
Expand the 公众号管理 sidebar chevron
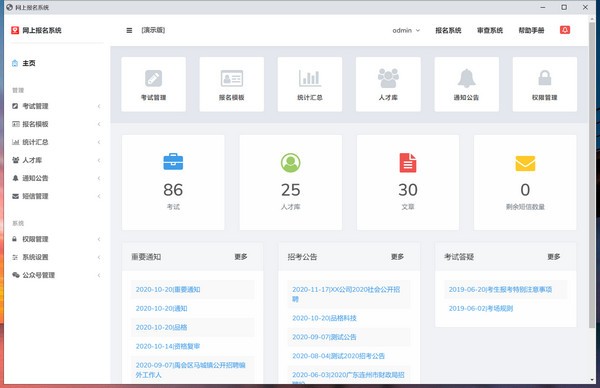tap(99, 275)
